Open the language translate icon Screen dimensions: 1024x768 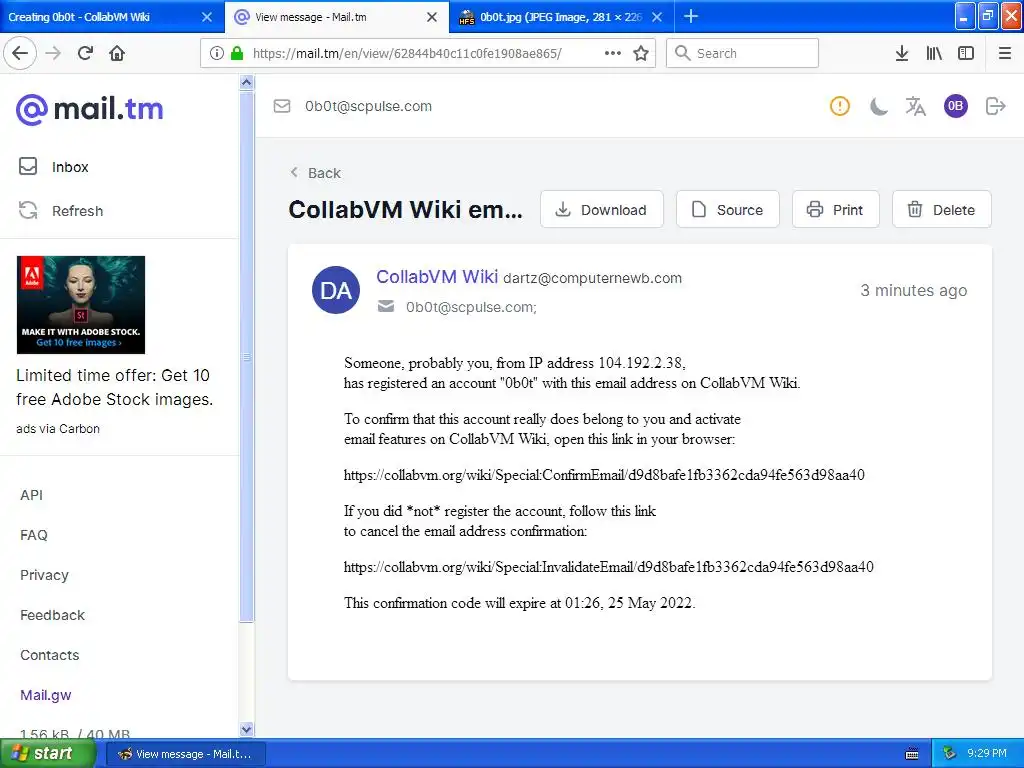[916, 106]
